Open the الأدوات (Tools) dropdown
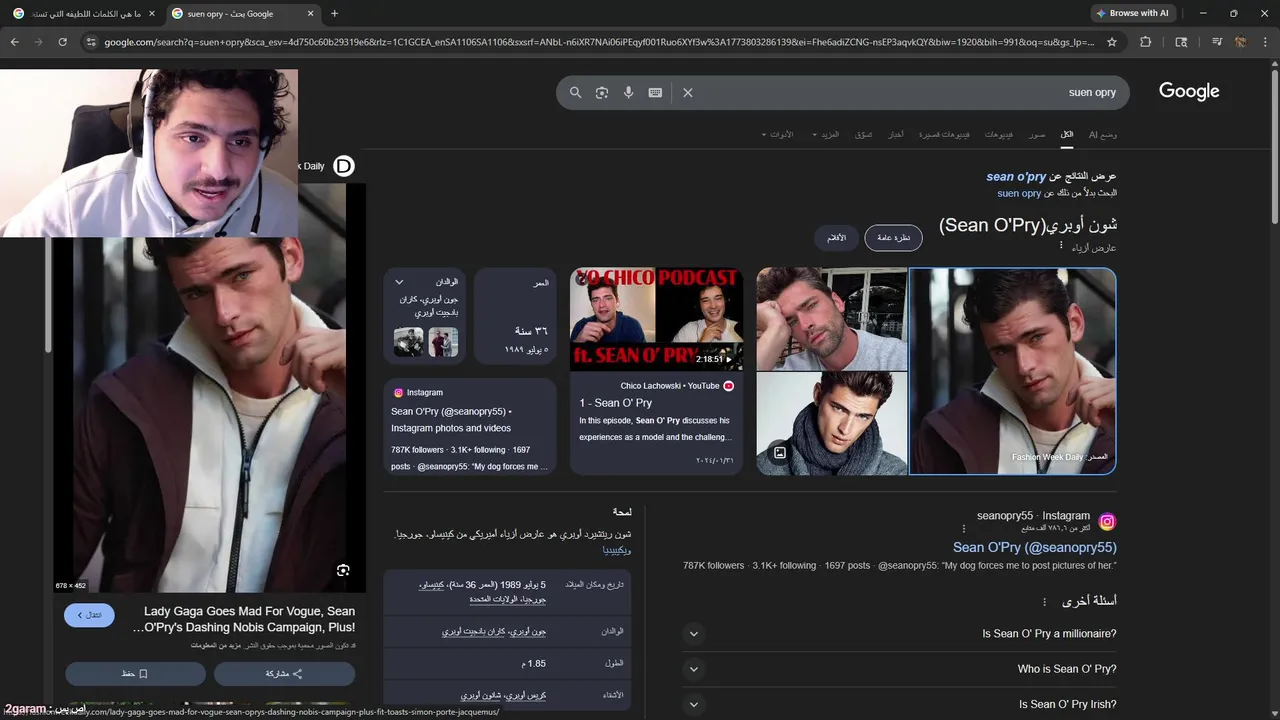 pos(777,134)
